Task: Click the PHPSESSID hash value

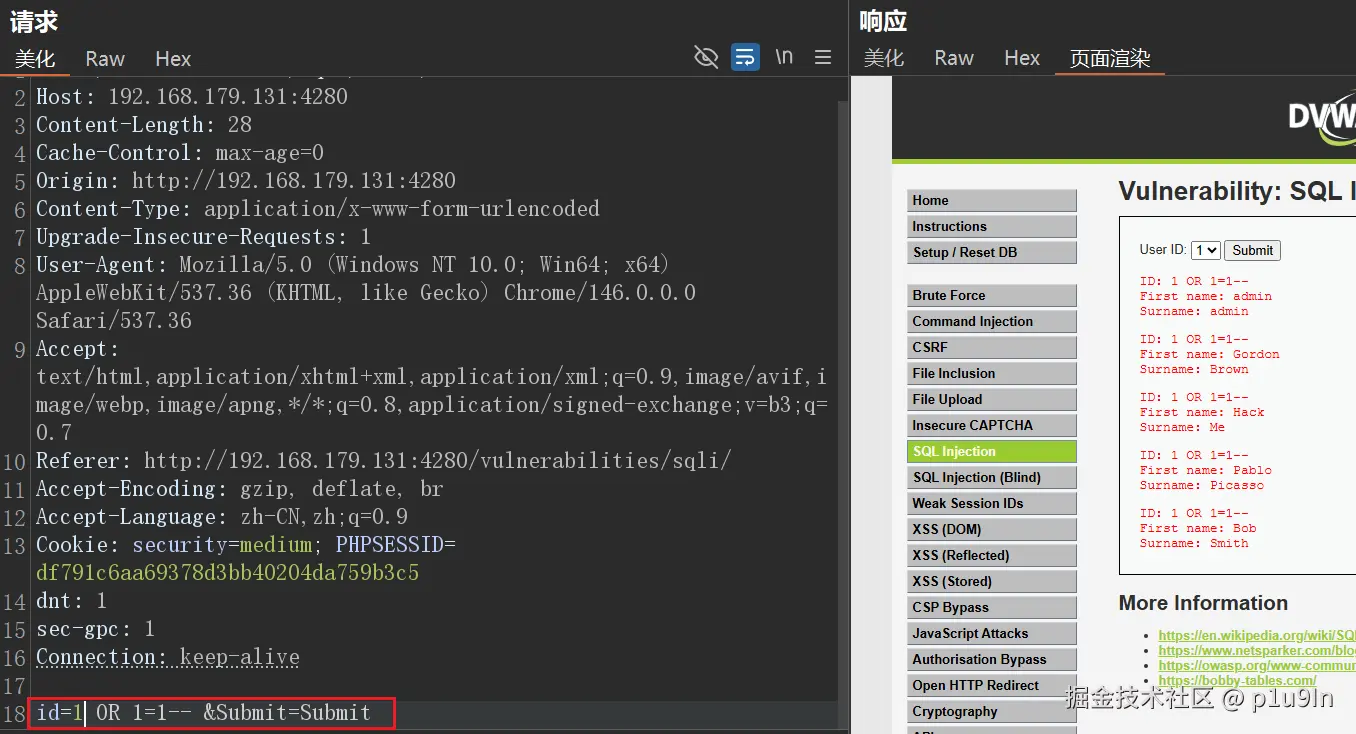Action: [x=228, y=572]
